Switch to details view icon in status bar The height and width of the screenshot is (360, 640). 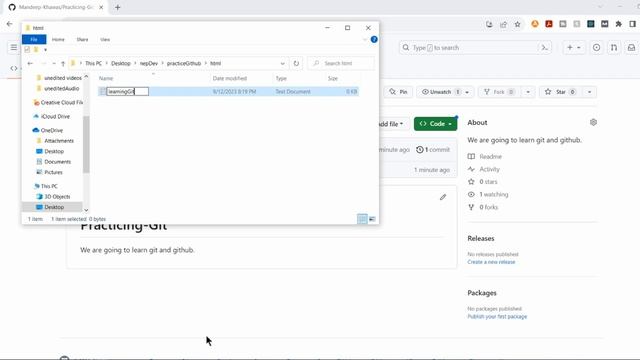[x=362, y=219]
